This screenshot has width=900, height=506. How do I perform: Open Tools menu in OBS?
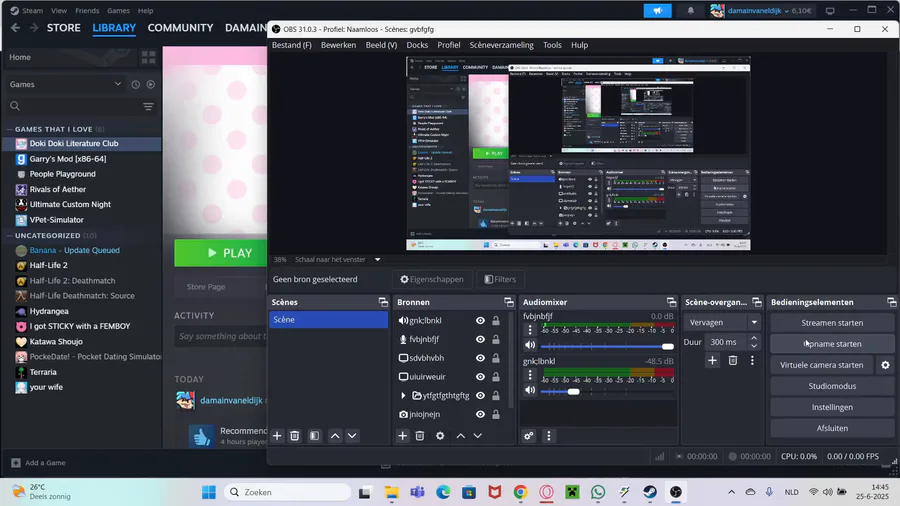(x=552, y=45)
